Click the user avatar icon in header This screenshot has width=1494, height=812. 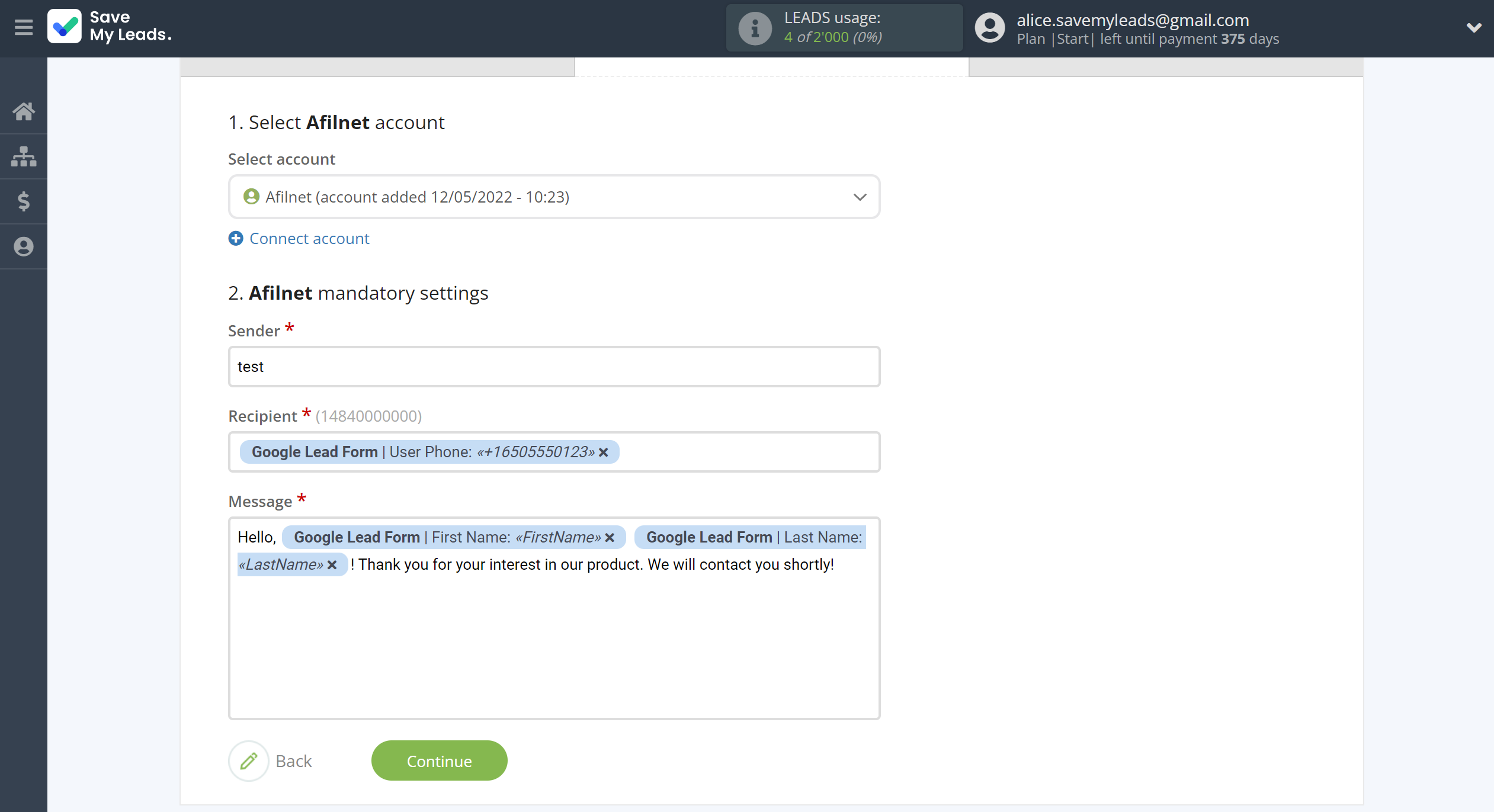(x=990, y=28)
